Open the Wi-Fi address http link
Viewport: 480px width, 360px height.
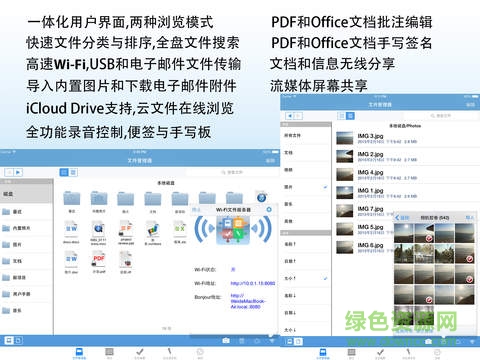point(253,283)
